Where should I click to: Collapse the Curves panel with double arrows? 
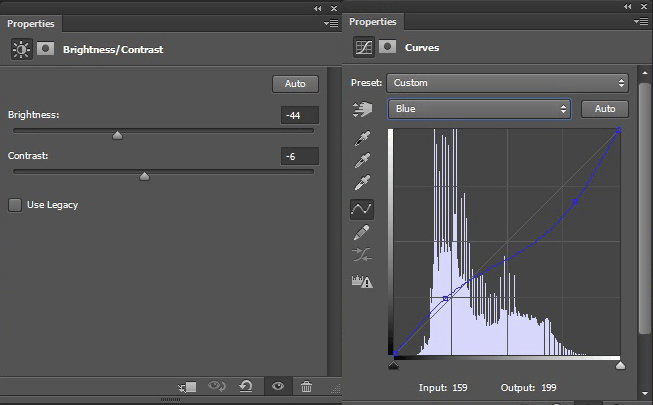[628, 6]
